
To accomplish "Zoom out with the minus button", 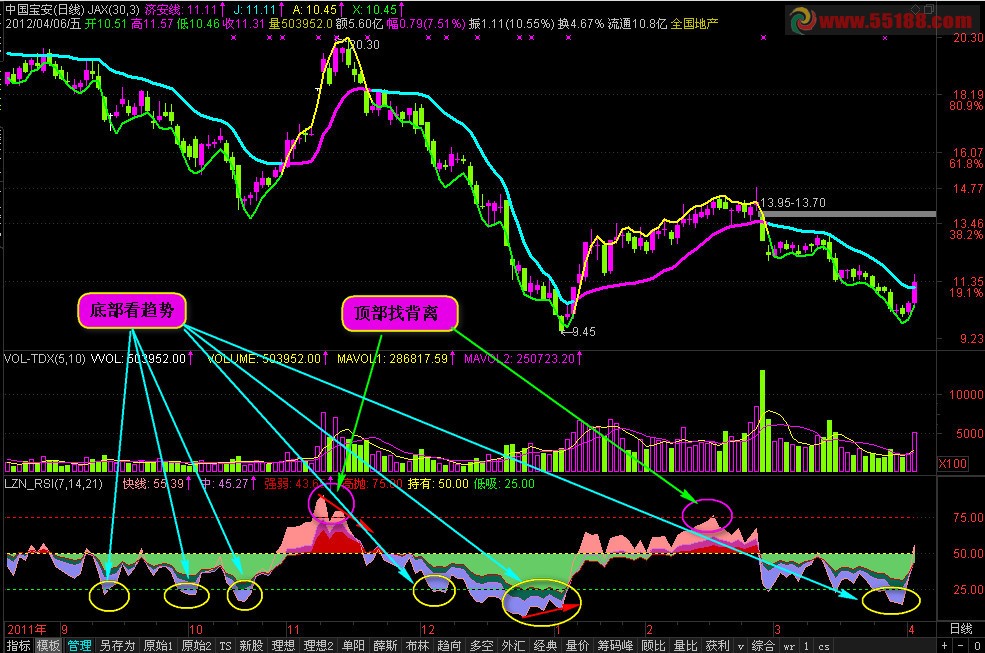I will [x=961, y=645].
